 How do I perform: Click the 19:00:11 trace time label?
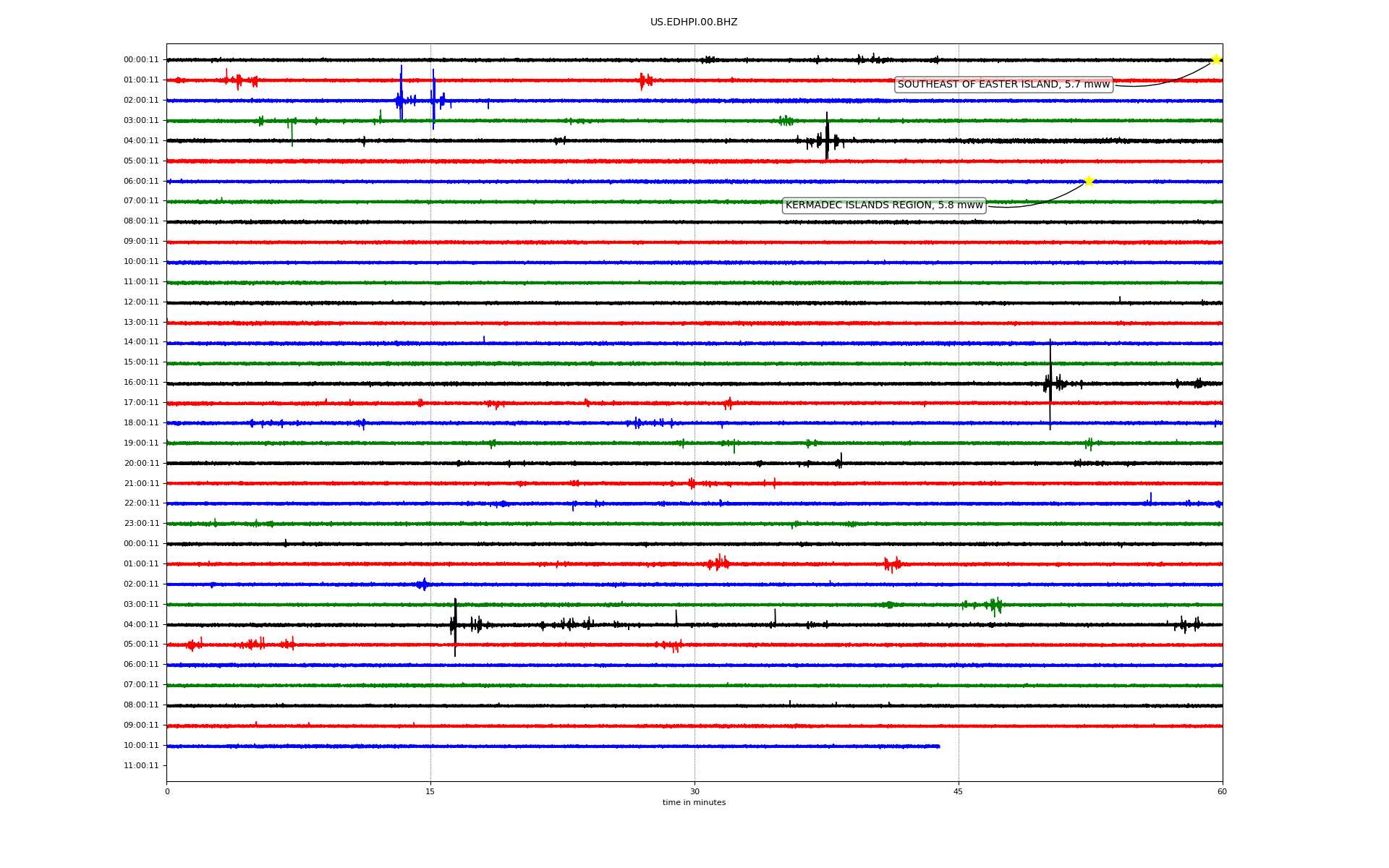pos(141,443)
